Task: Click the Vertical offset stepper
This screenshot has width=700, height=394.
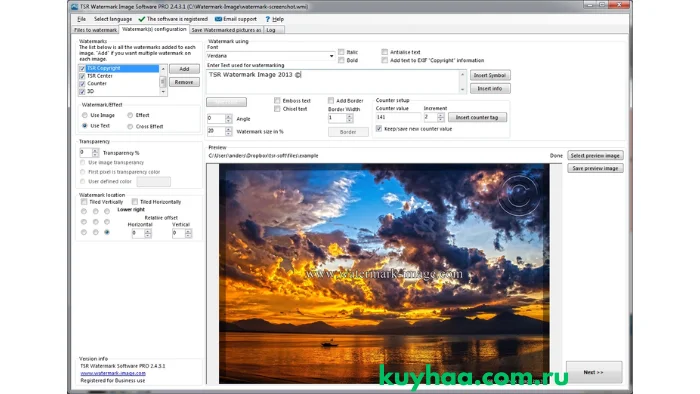Action: coord(188,233)
